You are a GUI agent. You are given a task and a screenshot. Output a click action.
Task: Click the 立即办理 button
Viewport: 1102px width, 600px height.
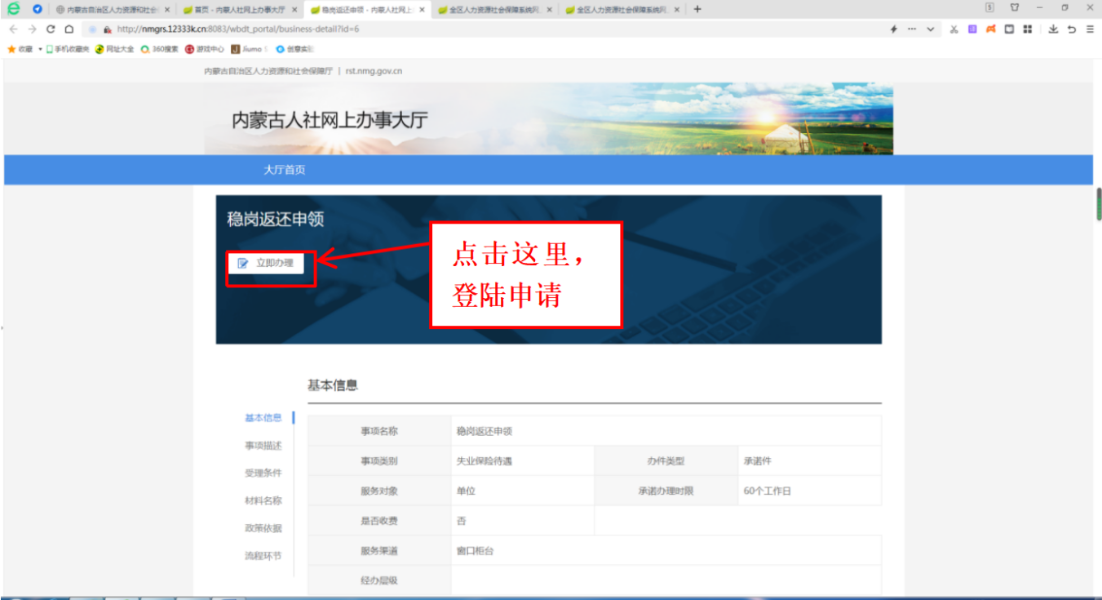(267, 263)
